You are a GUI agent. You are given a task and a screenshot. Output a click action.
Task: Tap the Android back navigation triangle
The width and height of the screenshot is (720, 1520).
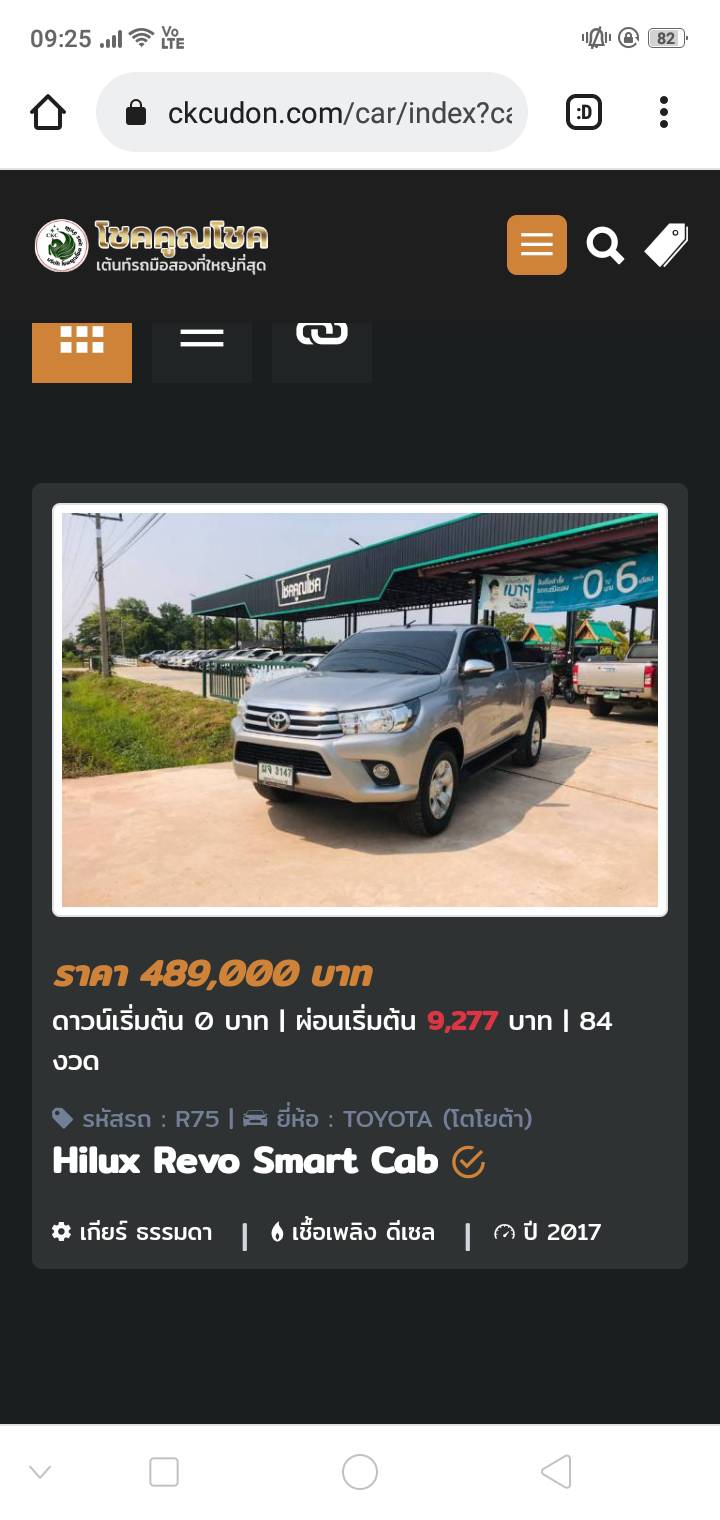coord(556,1472)
